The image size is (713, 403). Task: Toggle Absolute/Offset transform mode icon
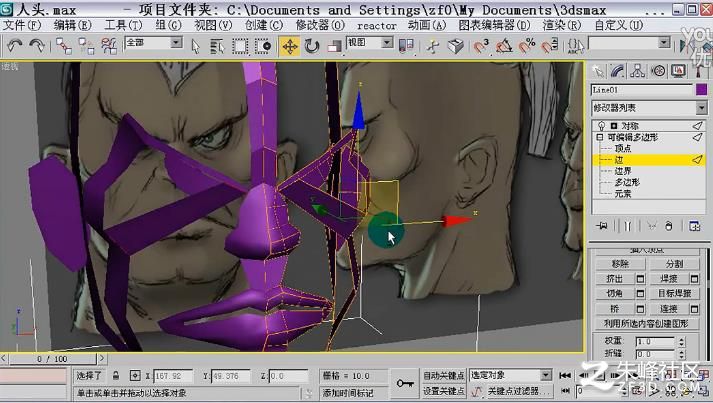(135, 376)
